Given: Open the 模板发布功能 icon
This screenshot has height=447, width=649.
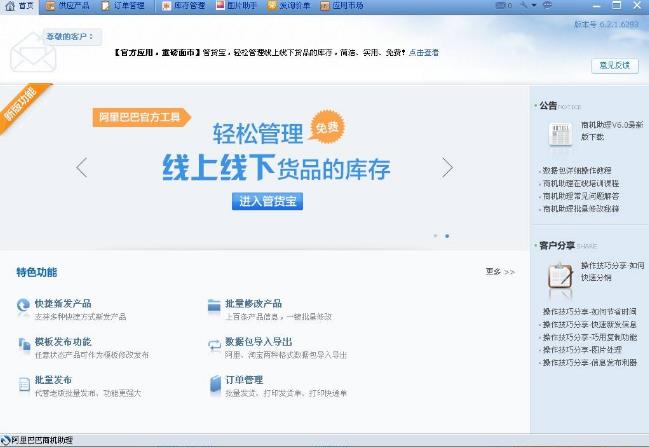Looking at the screenshot, I should coord(23,343).
